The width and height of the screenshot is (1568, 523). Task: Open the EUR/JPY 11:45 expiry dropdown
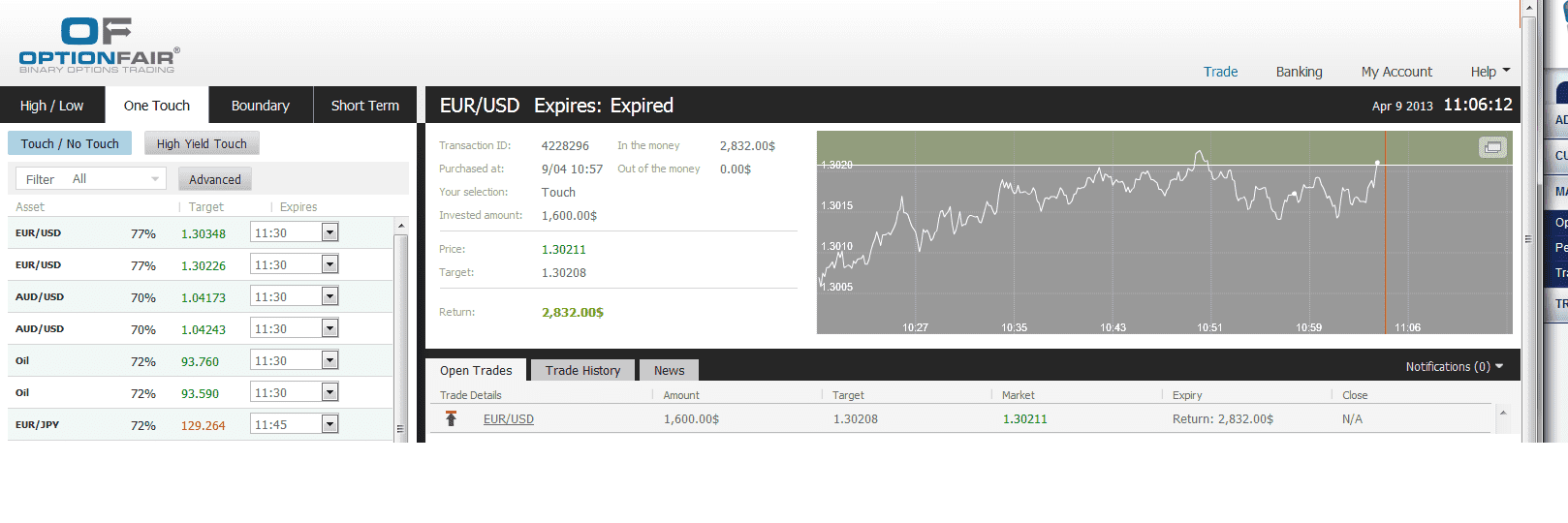329,424
